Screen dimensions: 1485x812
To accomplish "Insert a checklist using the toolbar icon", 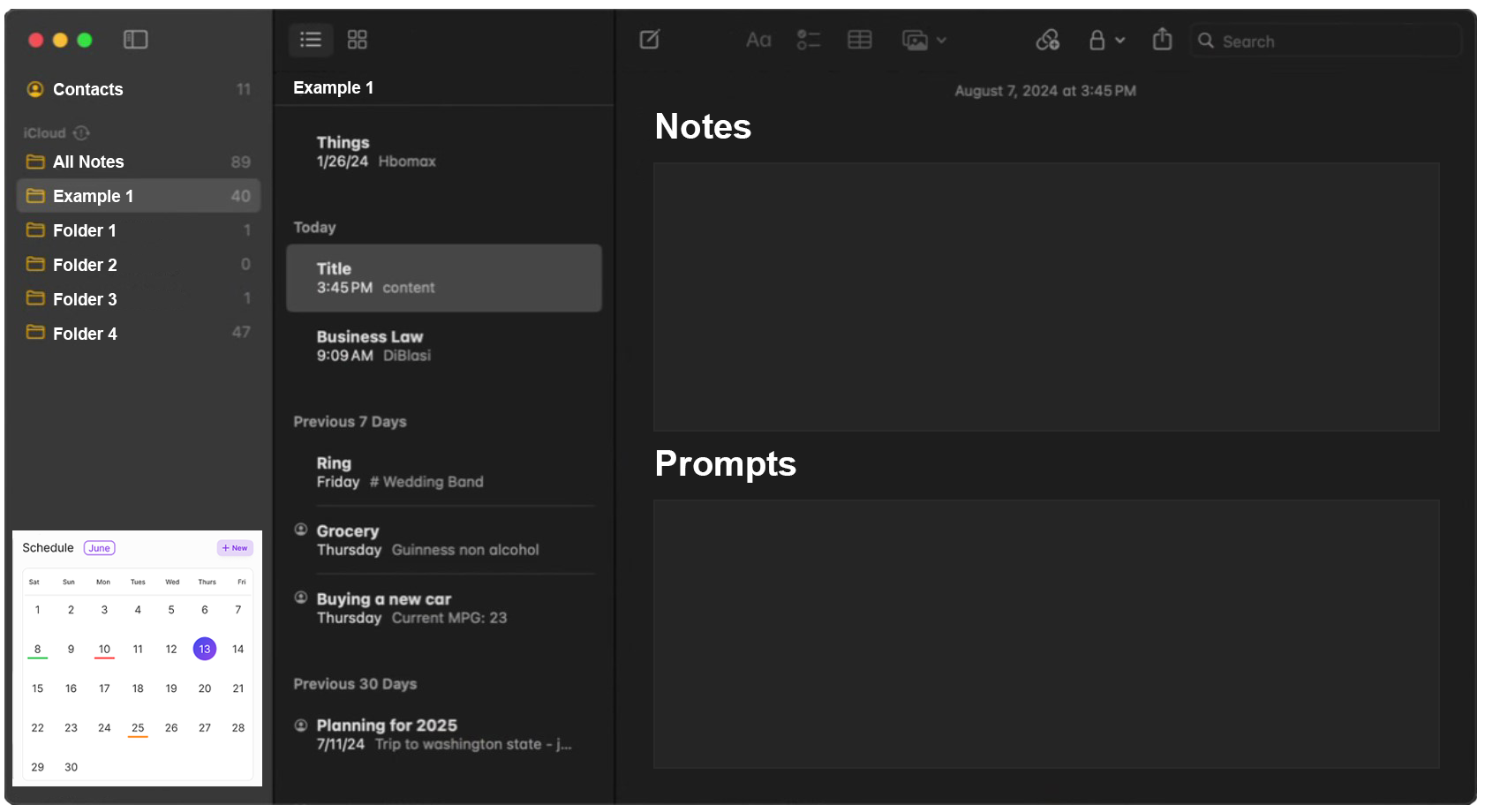I will click(808, 40).
